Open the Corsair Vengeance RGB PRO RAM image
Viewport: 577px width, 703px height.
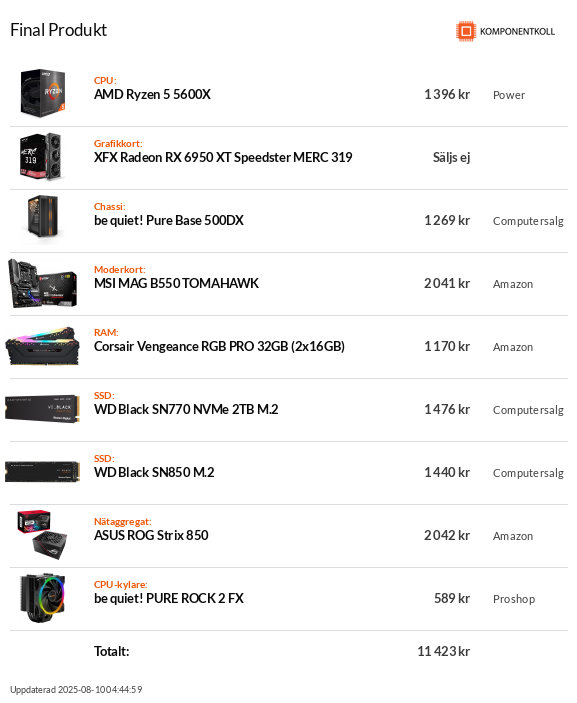(43, 346)
